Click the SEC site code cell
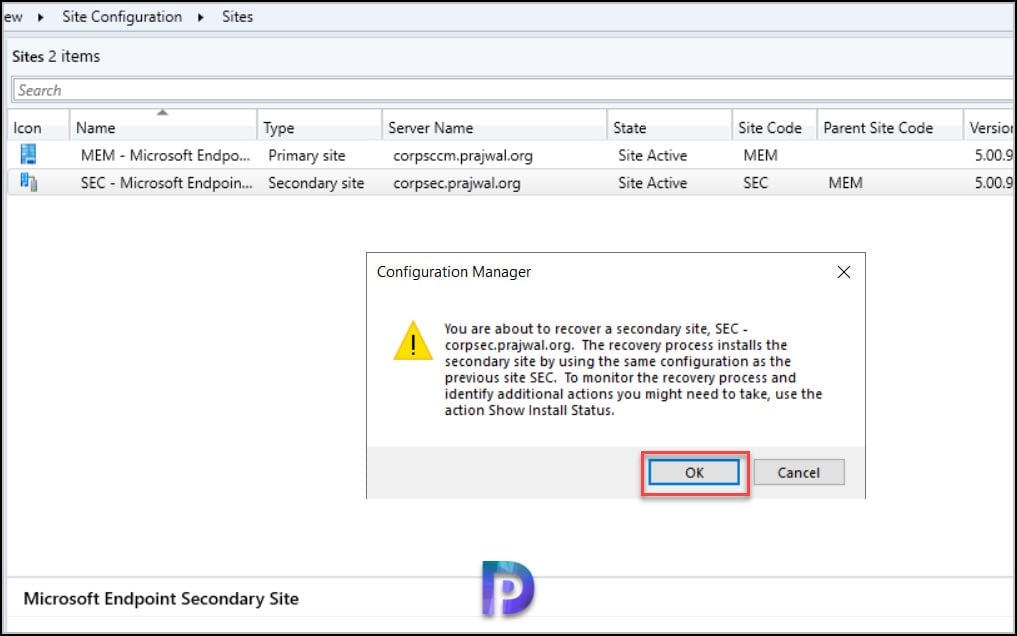This screenshot has height=636, width=1017. (x=756, y=183)
